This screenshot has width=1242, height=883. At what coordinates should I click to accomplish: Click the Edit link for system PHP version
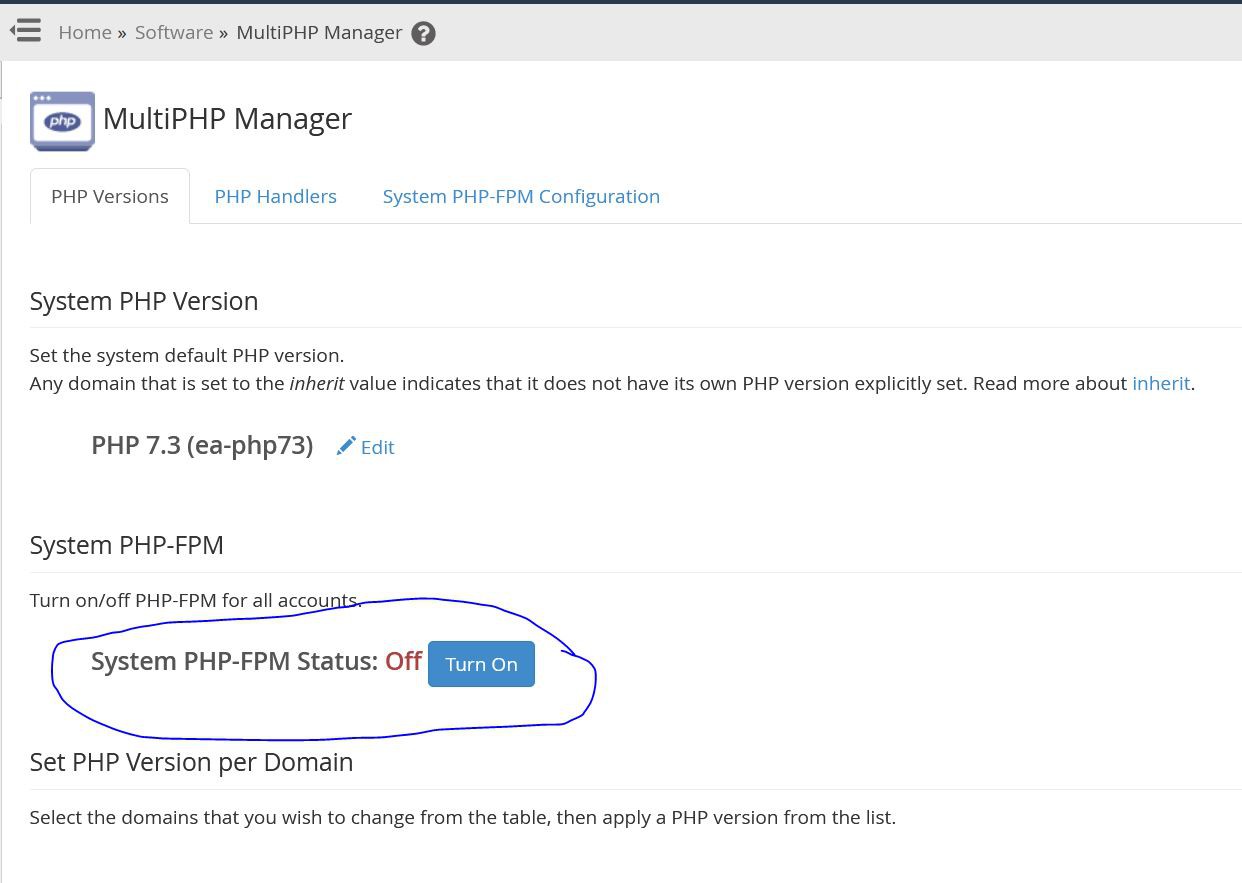(377, 447)
